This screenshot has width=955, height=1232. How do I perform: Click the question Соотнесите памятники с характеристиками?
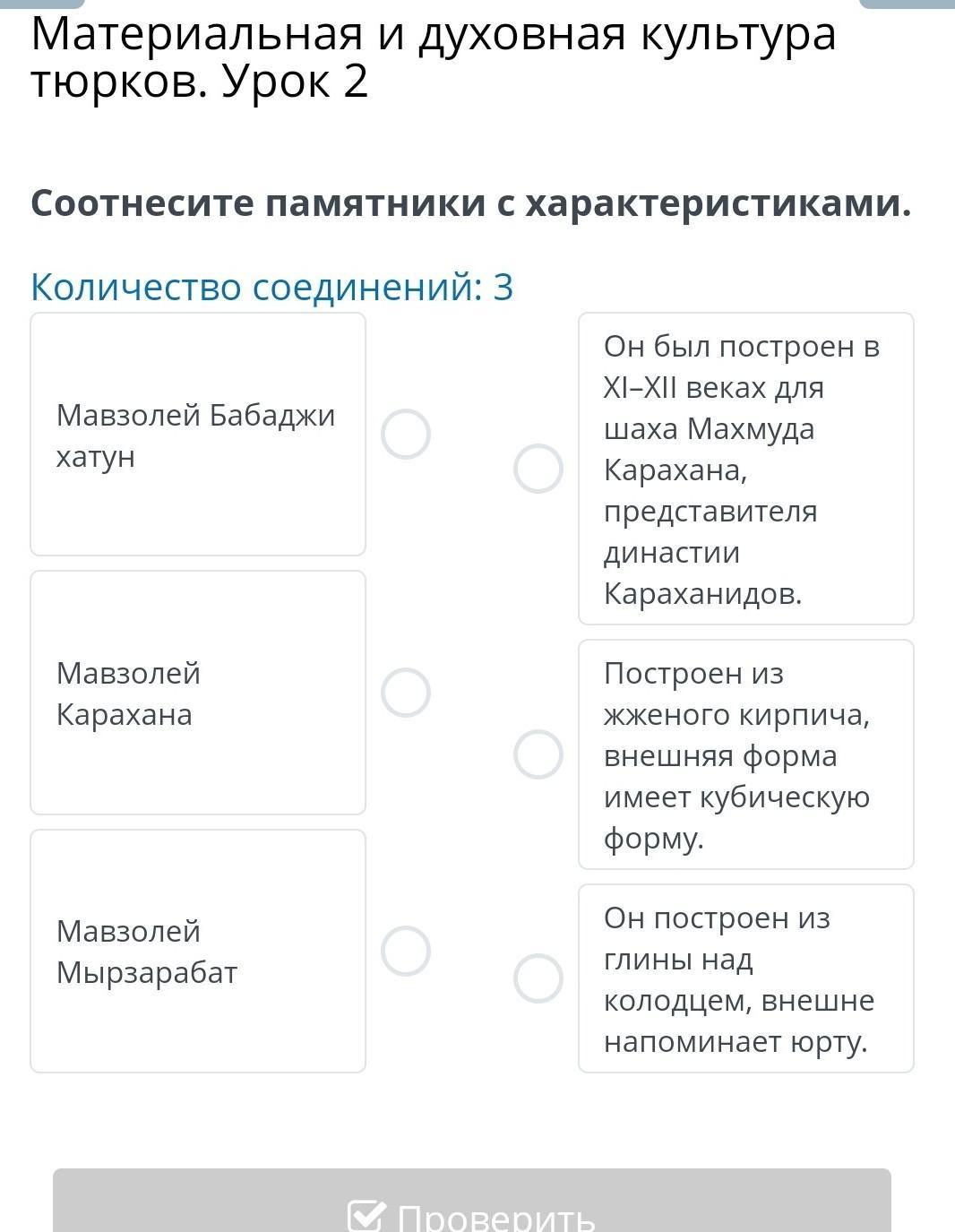(470, 203)
